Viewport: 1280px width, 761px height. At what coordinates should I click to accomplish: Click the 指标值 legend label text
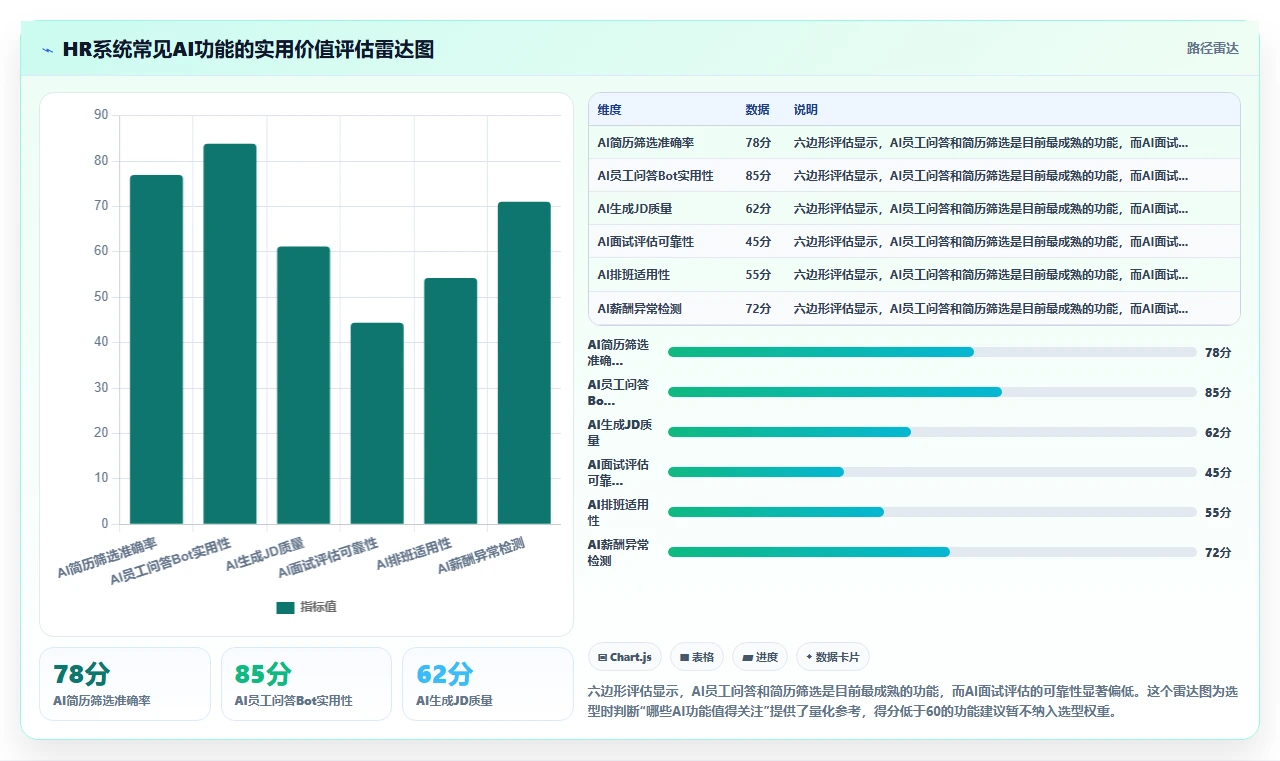click(318, 607)
